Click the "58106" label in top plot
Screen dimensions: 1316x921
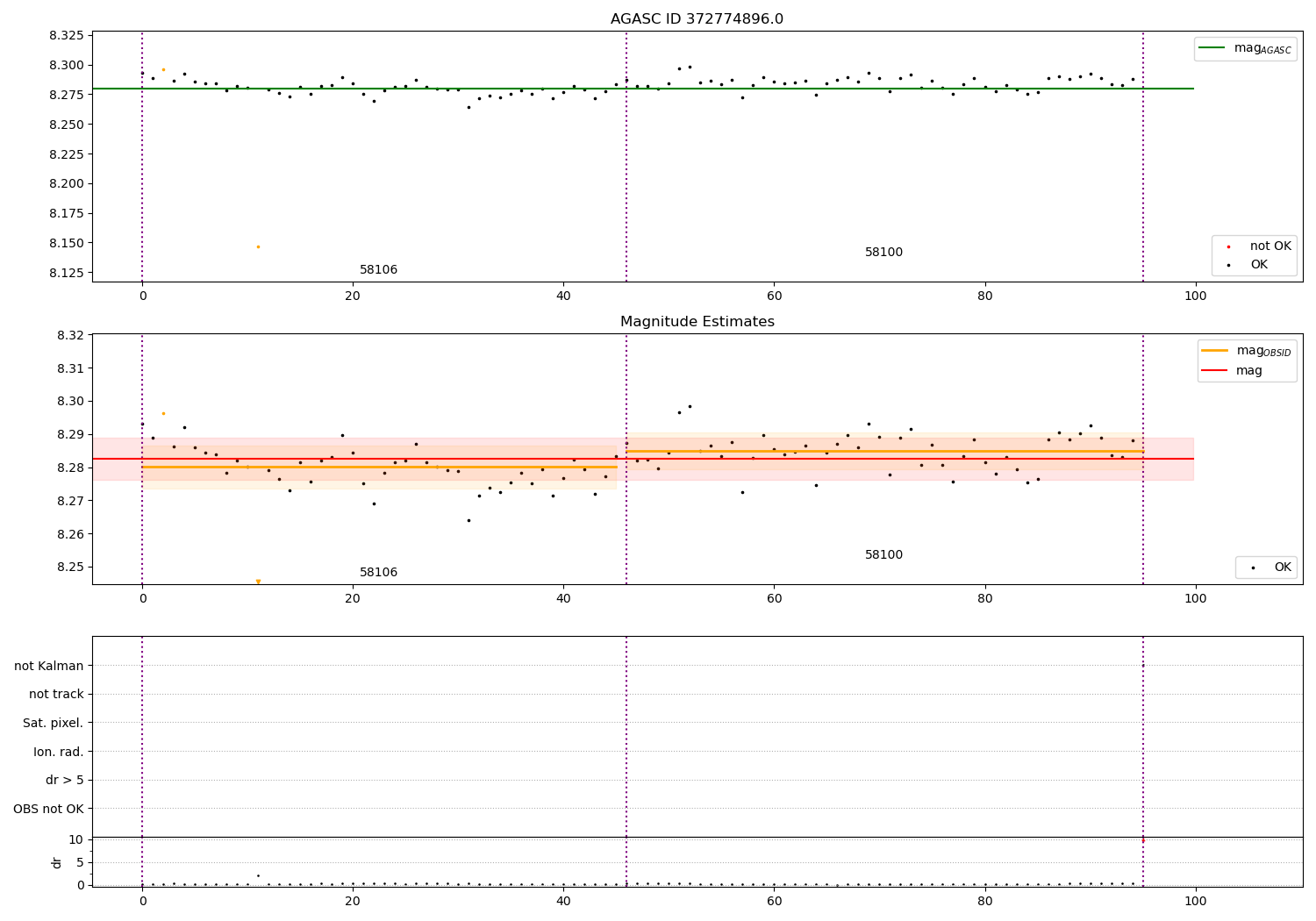(x=378, y=270)
